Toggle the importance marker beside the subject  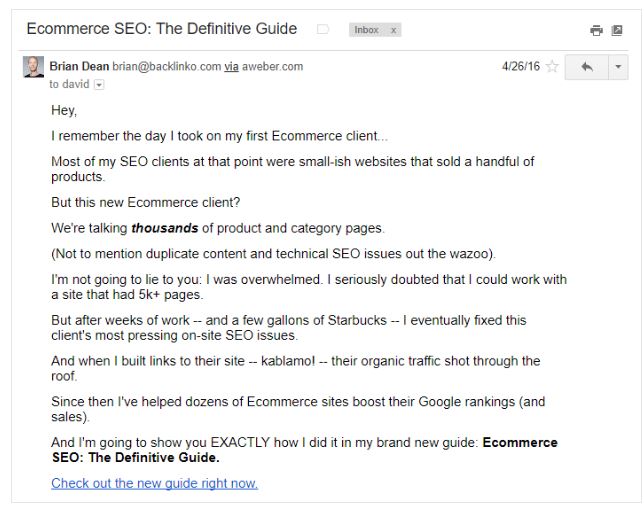323,30
